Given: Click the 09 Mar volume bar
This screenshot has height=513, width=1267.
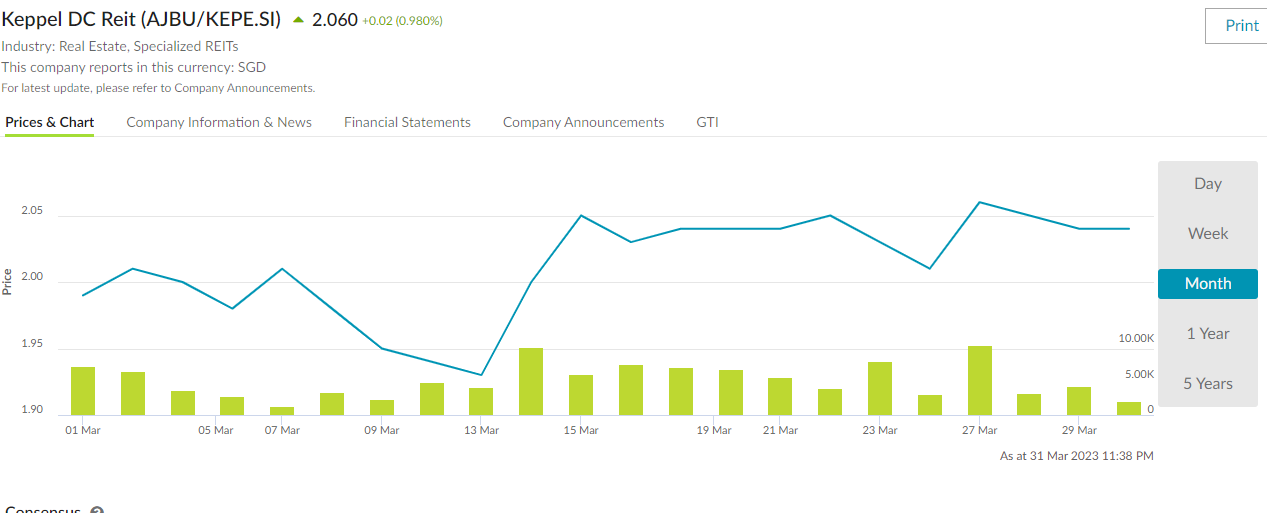Looking at the screenshot, I should tap(382, 408).
